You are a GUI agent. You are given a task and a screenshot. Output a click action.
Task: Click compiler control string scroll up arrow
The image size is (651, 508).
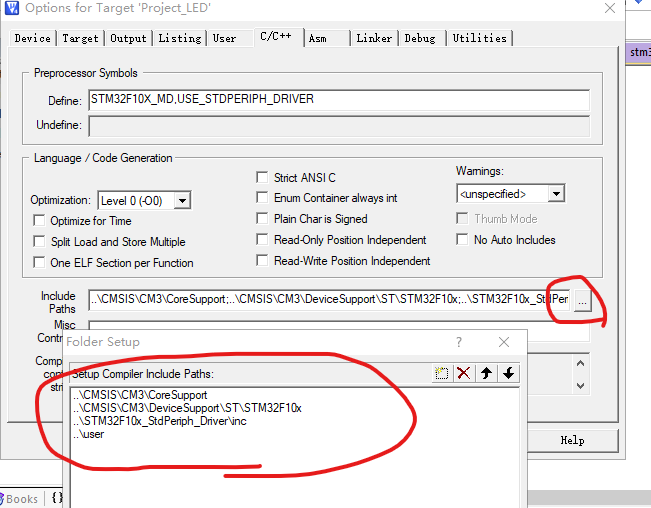[x=580, y=363]
